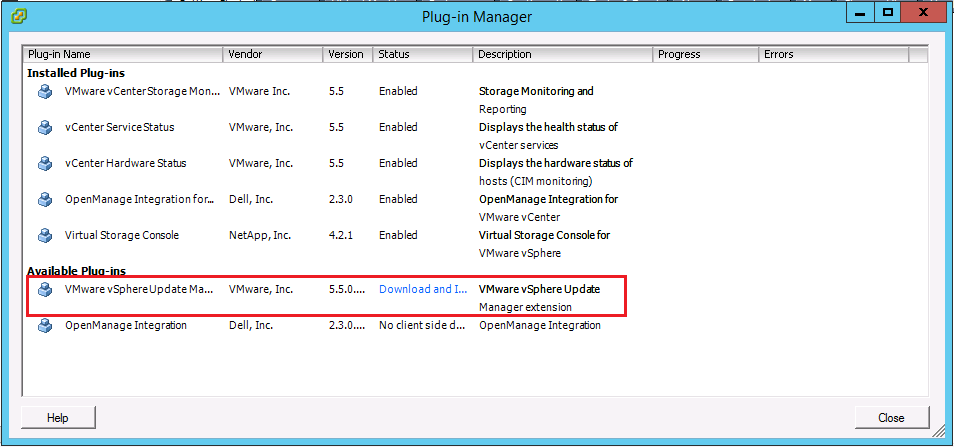Screen dimensions: 954x447
Task: Sort by the Status column header
Action: click(422, 54)
